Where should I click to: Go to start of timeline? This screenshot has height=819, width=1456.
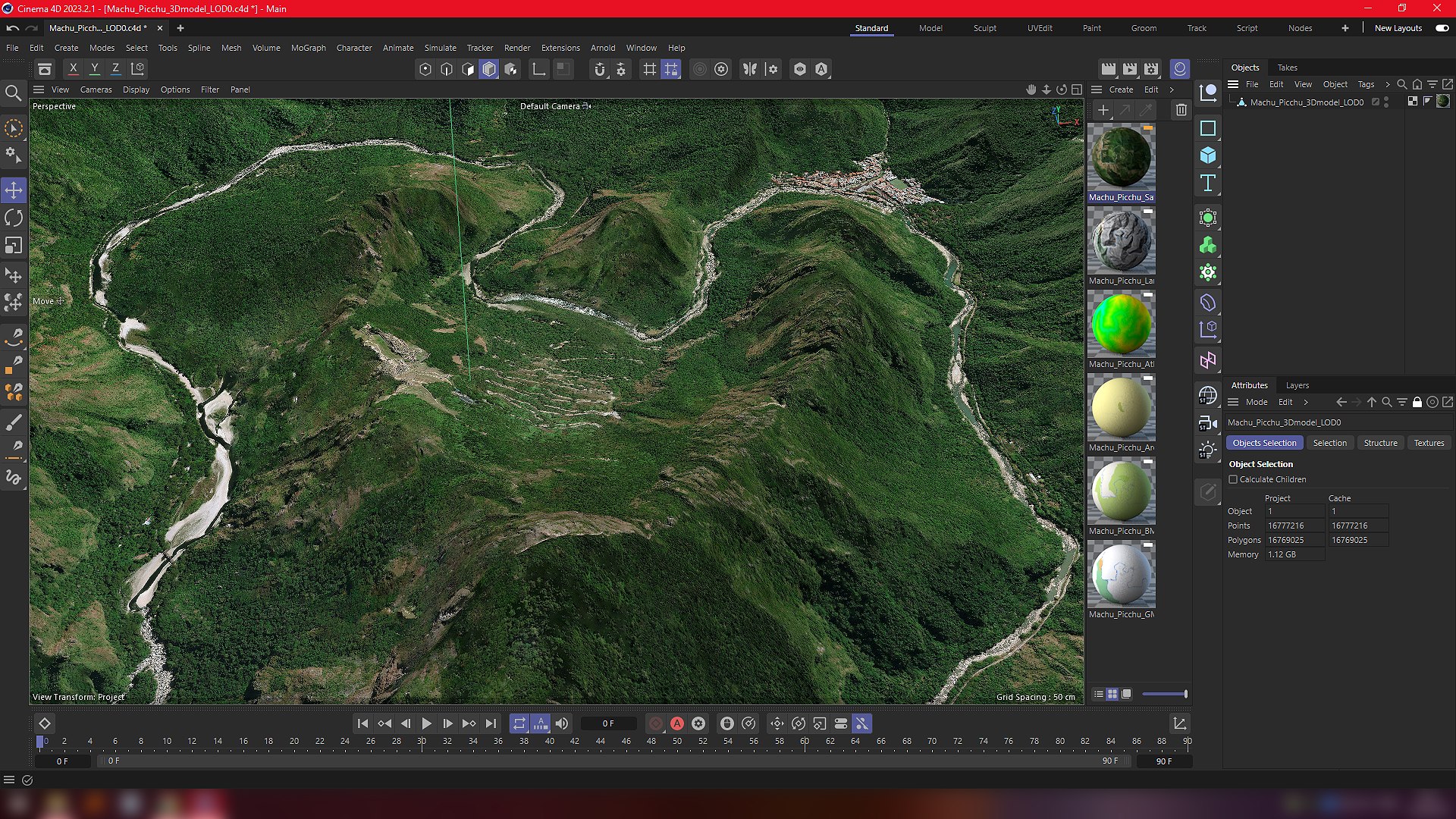point(362,723)
